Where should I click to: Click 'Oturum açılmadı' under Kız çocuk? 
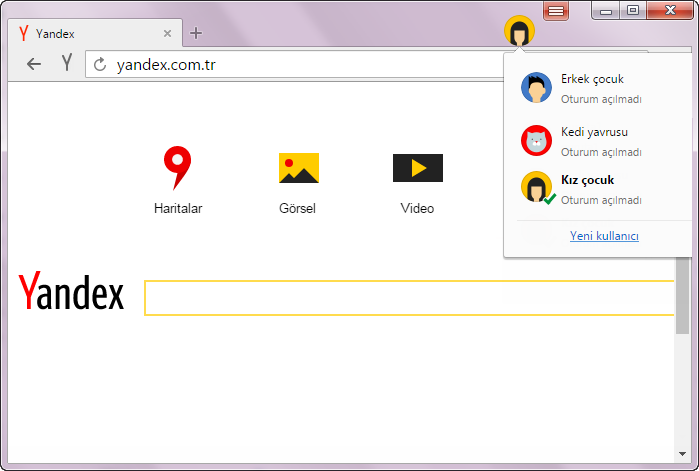point(601,201)
